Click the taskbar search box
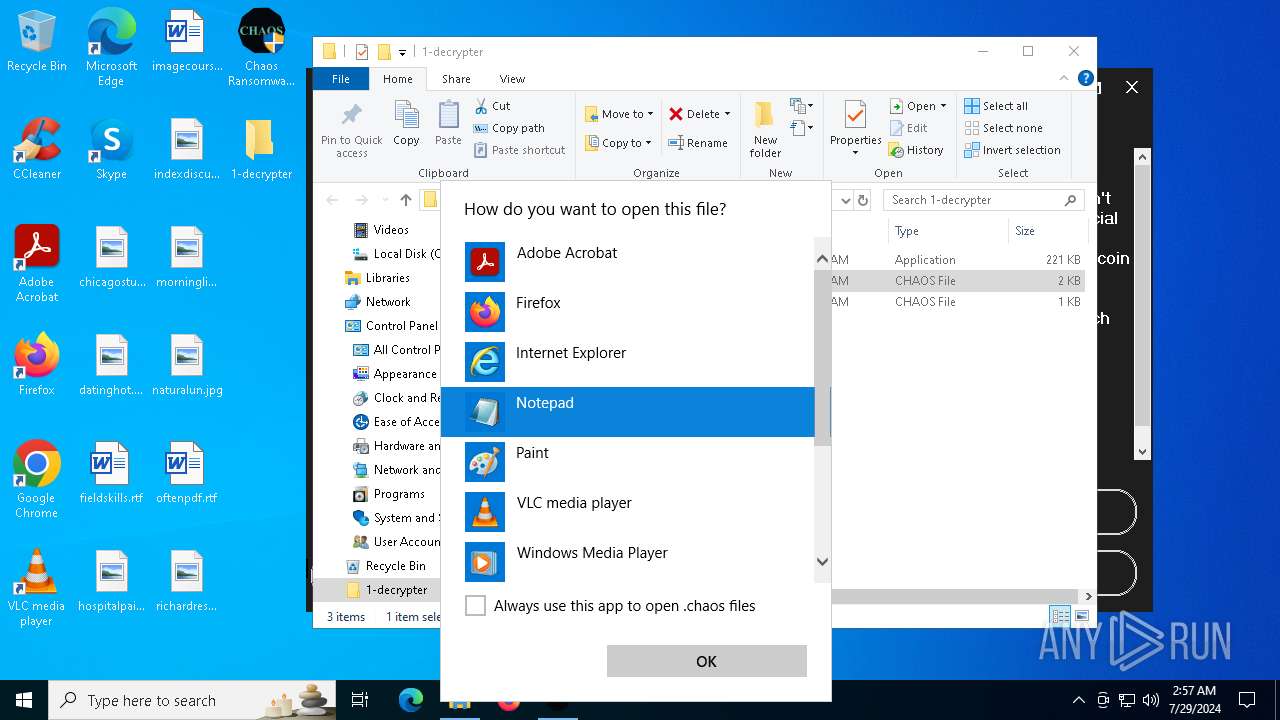Image resolution: width=1280 pixels, height=720 pixels. [194, 700]
